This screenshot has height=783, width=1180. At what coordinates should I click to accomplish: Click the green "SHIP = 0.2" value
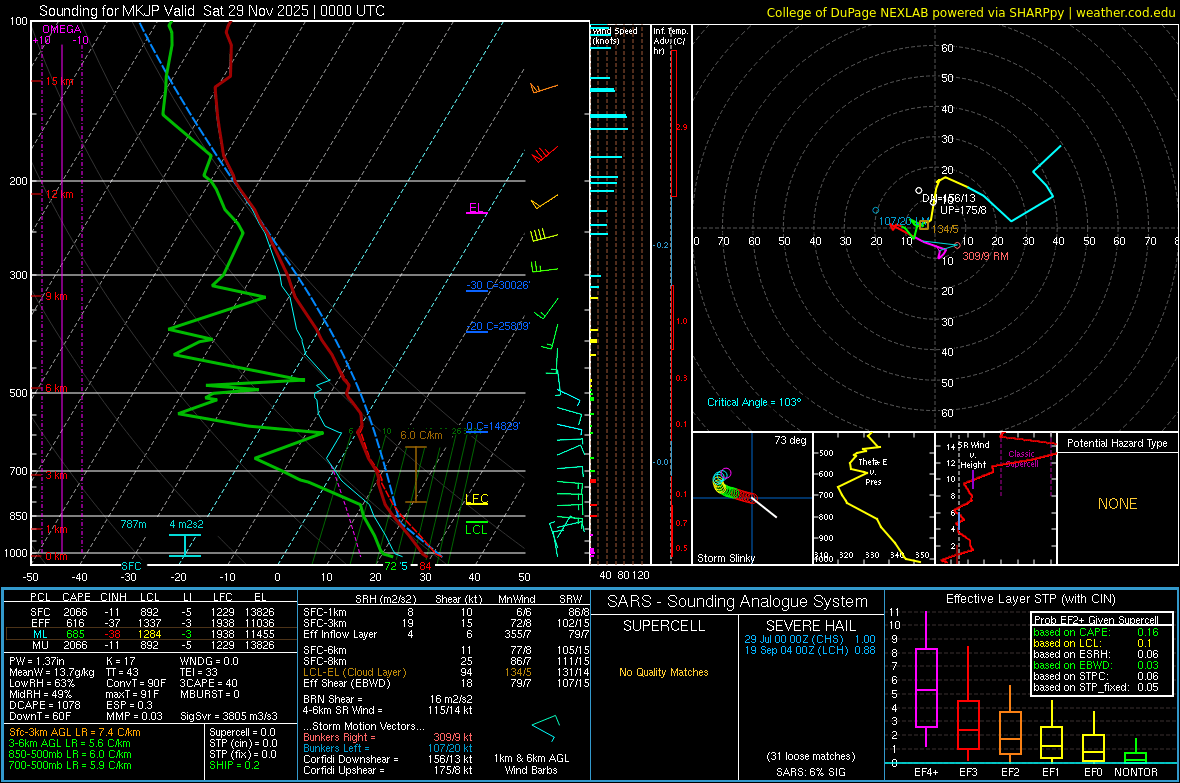(234, 765)
